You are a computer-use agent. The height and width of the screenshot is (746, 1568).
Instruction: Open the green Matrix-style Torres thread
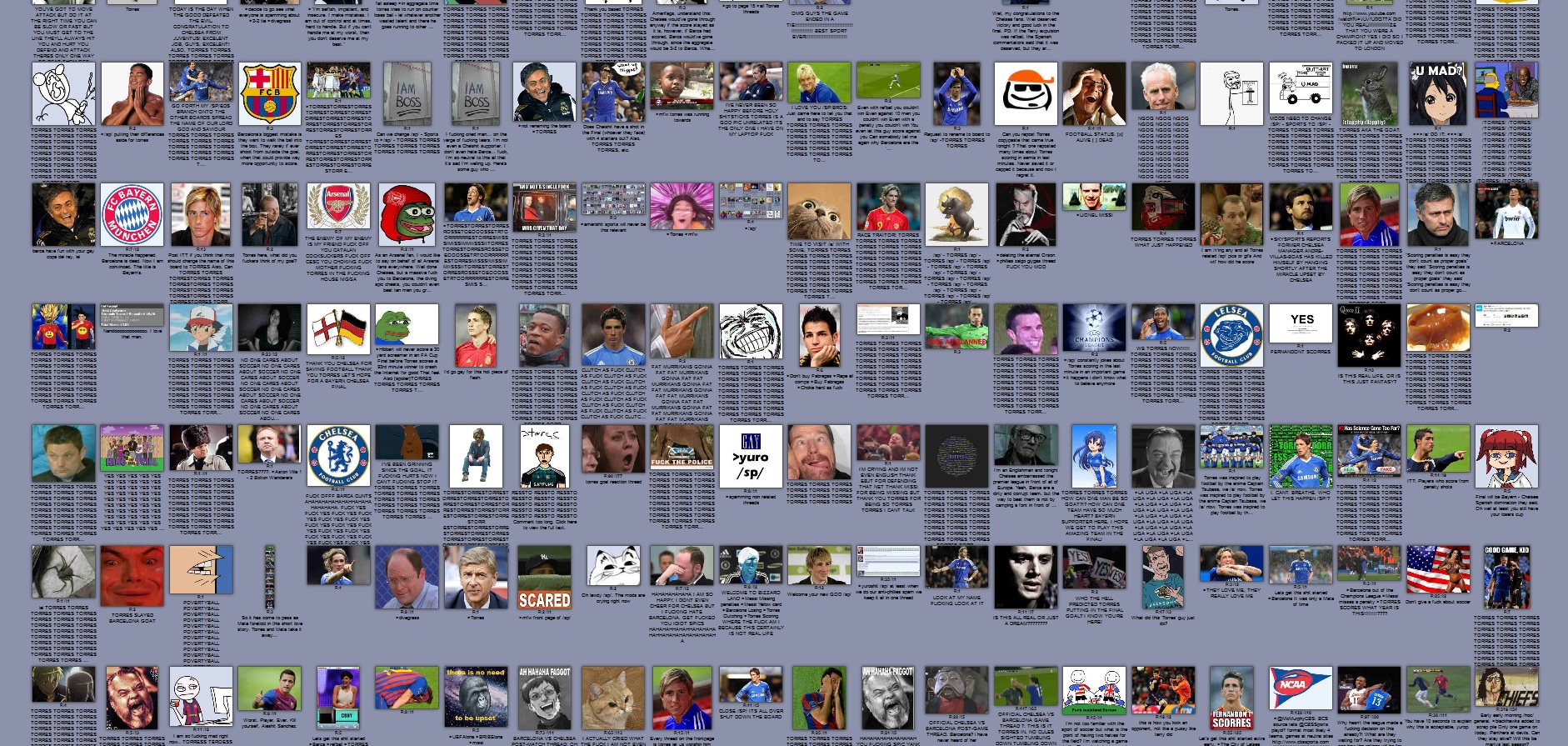(1301, 456)
